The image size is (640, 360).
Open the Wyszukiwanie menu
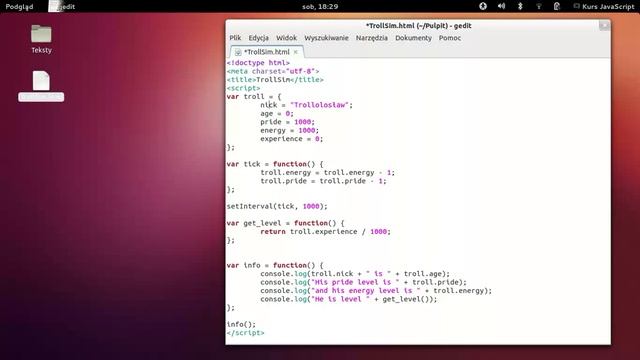[326, 38]
